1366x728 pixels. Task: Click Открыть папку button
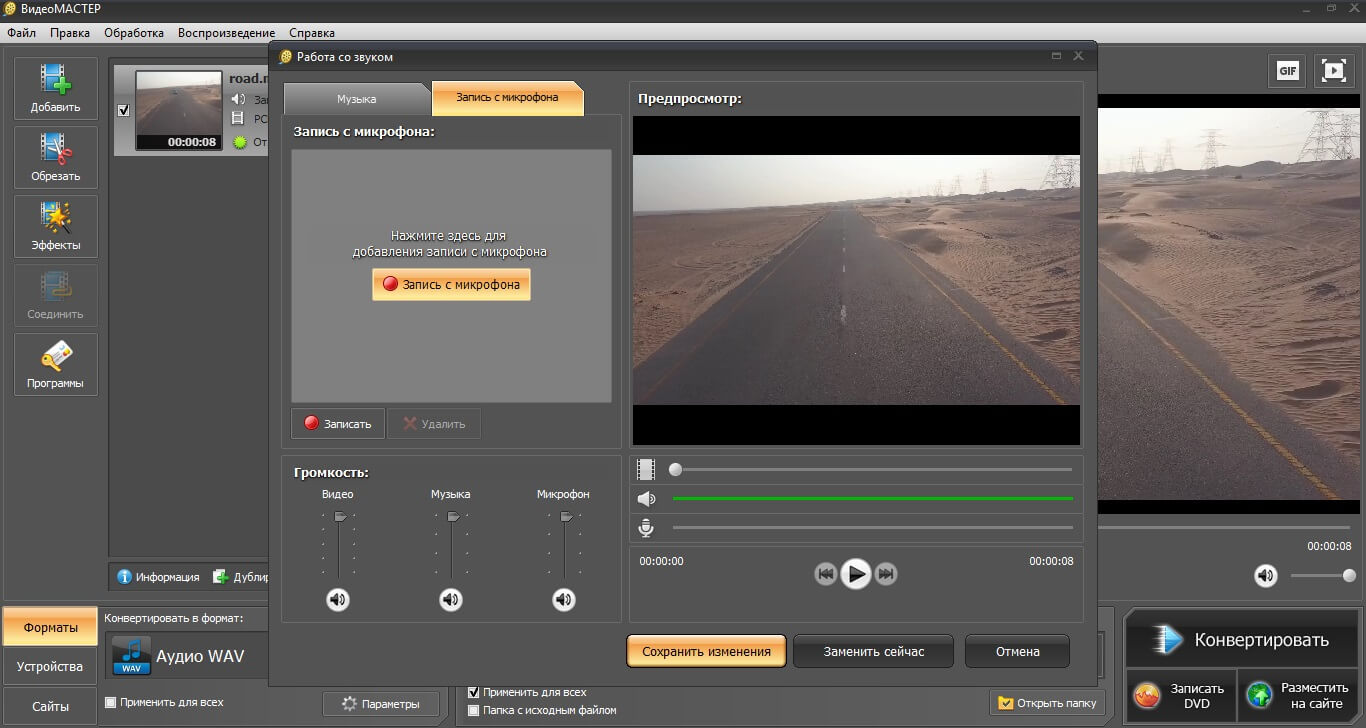(x=1047, y=703)
